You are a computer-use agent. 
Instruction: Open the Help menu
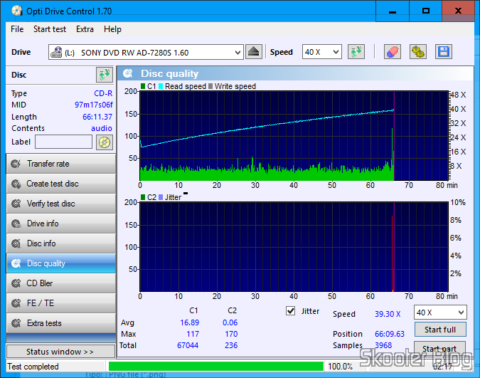pos(112,29)
